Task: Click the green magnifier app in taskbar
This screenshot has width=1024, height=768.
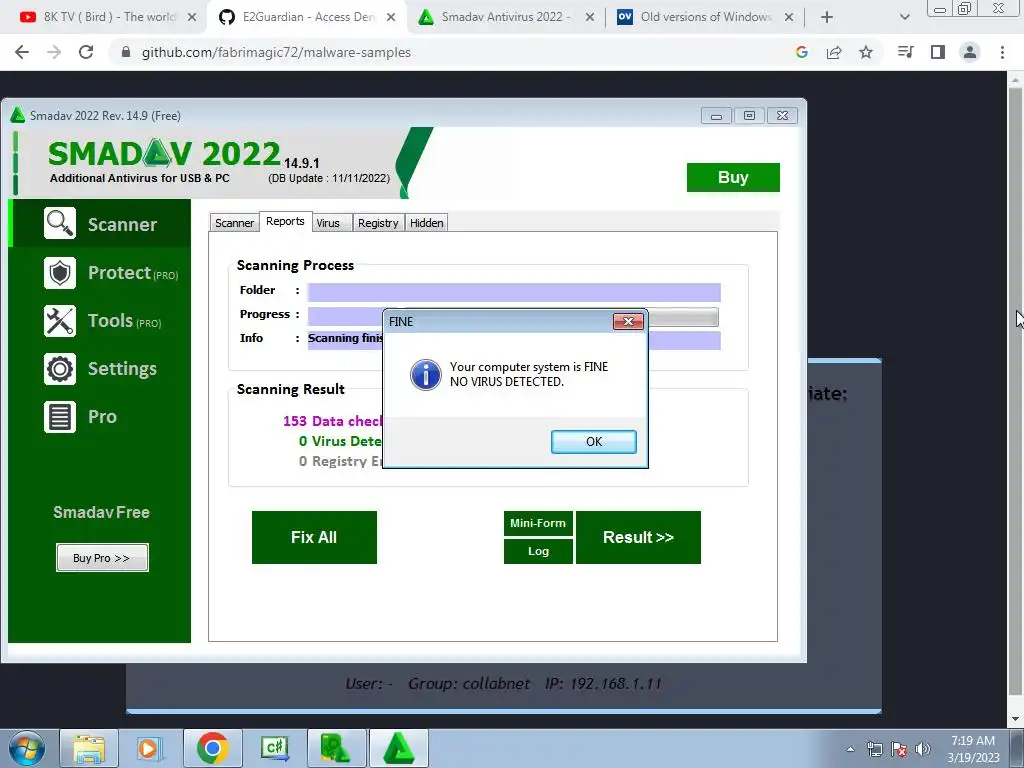Action: [x=337, y=748]
